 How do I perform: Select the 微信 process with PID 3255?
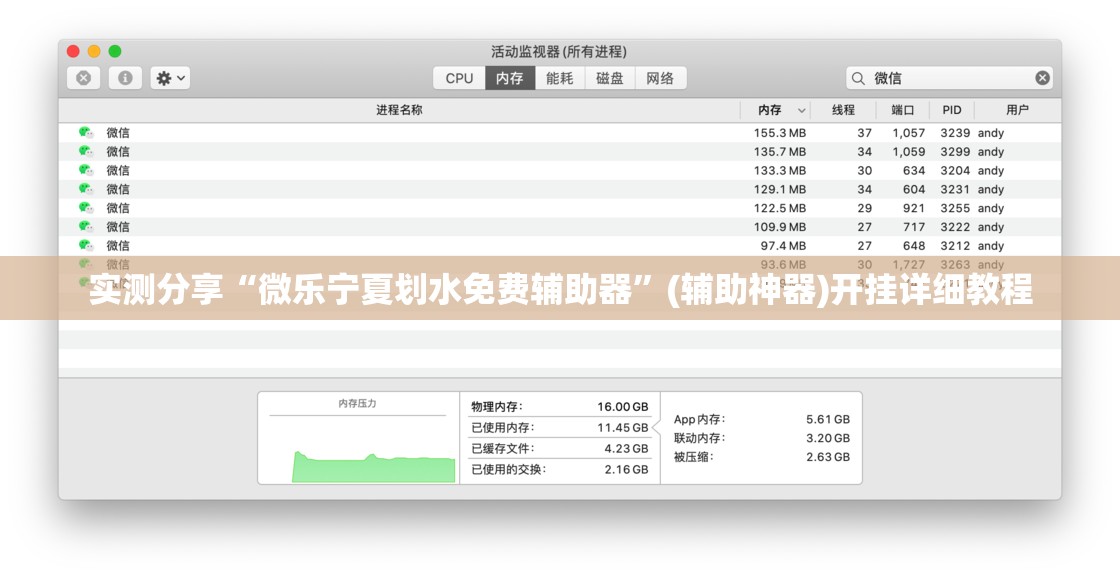[x=560, y=208]
